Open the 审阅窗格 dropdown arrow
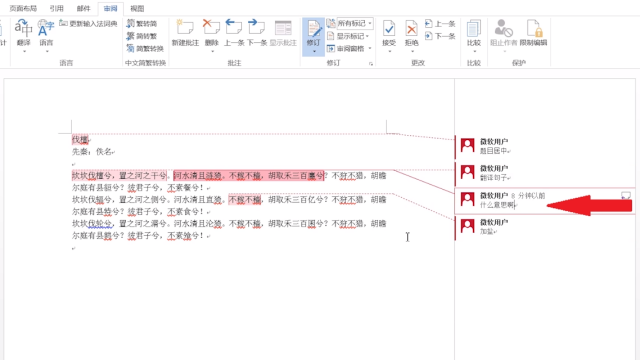 pyautogui.click(x=370, y=49)
